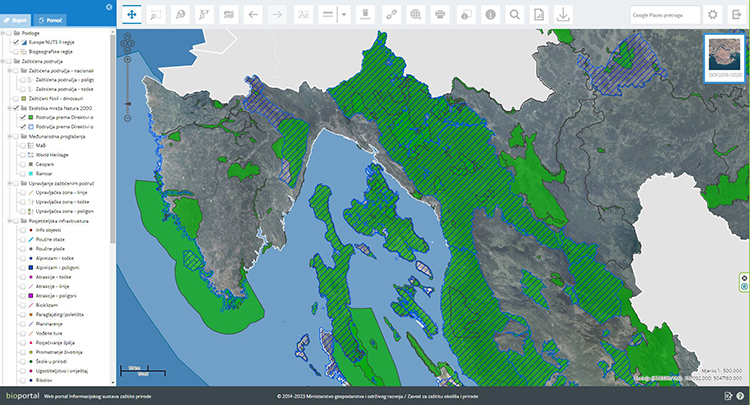Open the info identify tool

[x=490, y=14]
